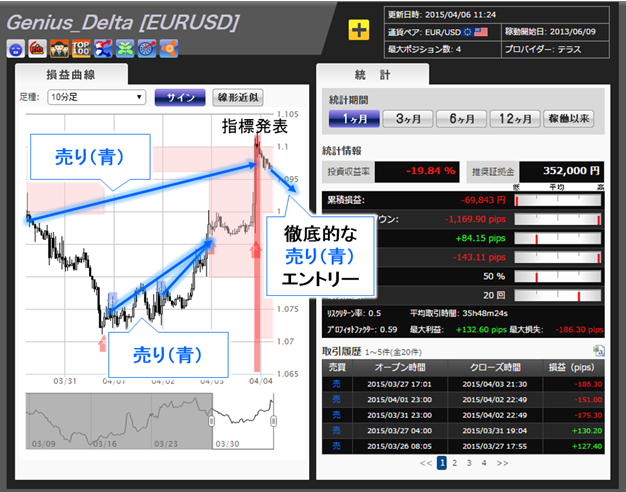Open the 足種 10分足 timeframe dropdown
The height and width of the screenshot is (492, 626).
tap(97, 97)
